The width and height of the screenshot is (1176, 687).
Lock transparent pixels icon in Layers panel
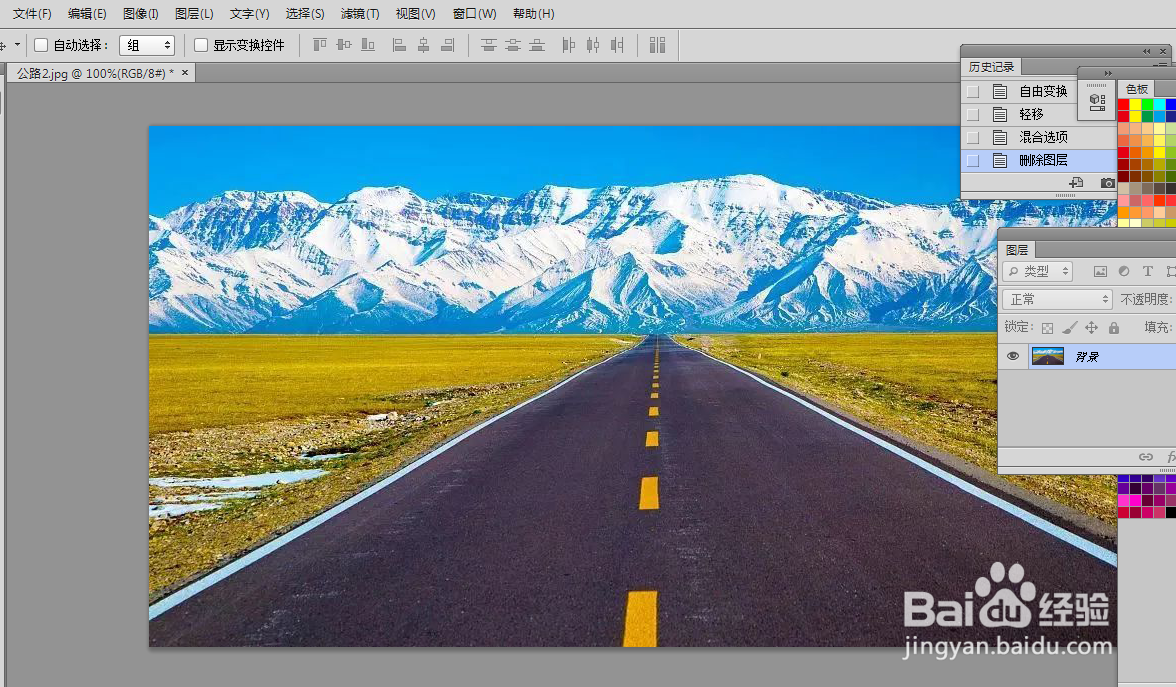[1048, 328]
